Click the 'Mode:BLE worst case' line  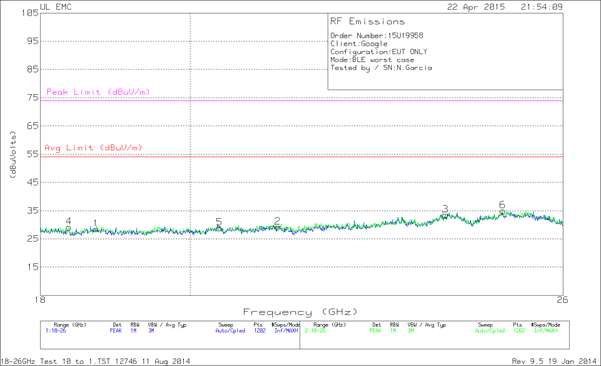[x=372, y=60]
